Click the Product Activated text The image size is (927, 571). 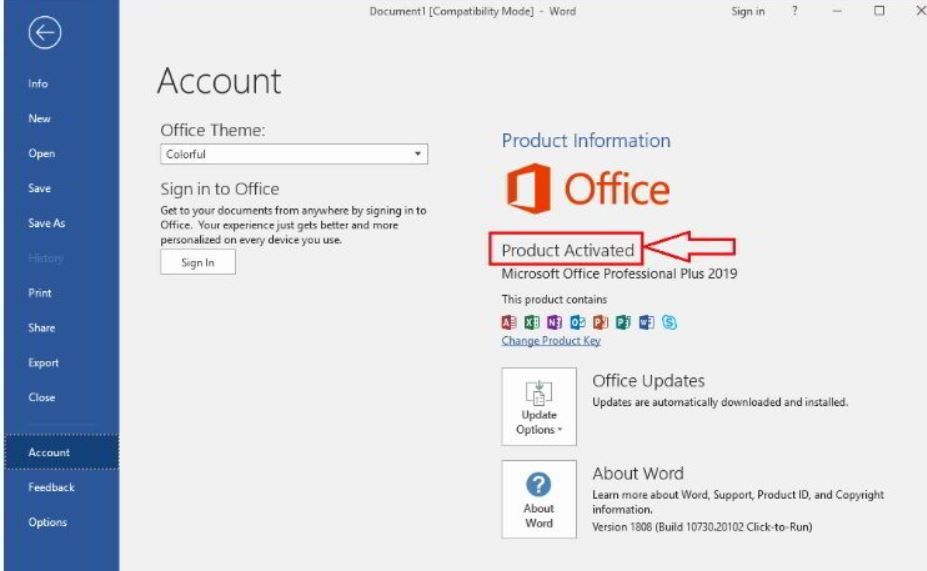tap(568, 251)
